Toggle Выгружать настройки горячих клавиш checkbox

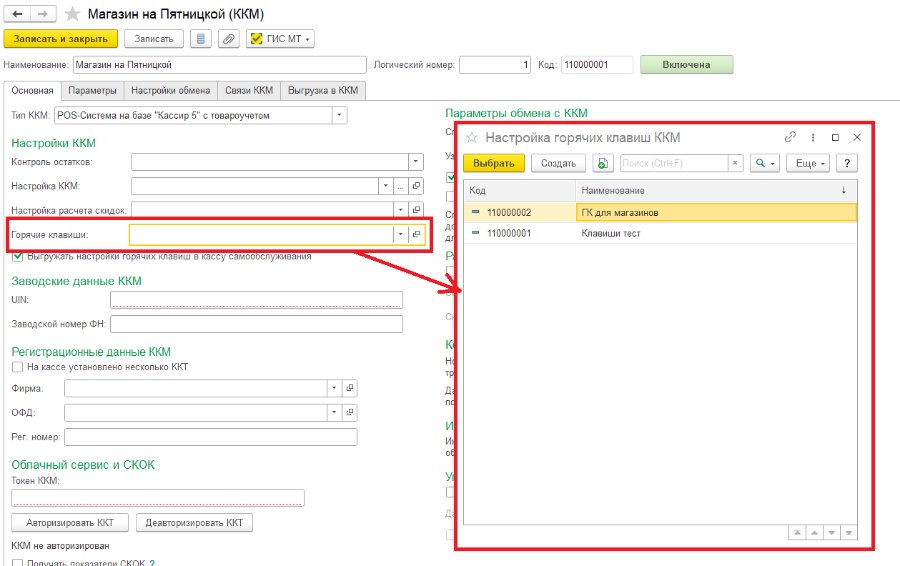(x=18, y=257)
